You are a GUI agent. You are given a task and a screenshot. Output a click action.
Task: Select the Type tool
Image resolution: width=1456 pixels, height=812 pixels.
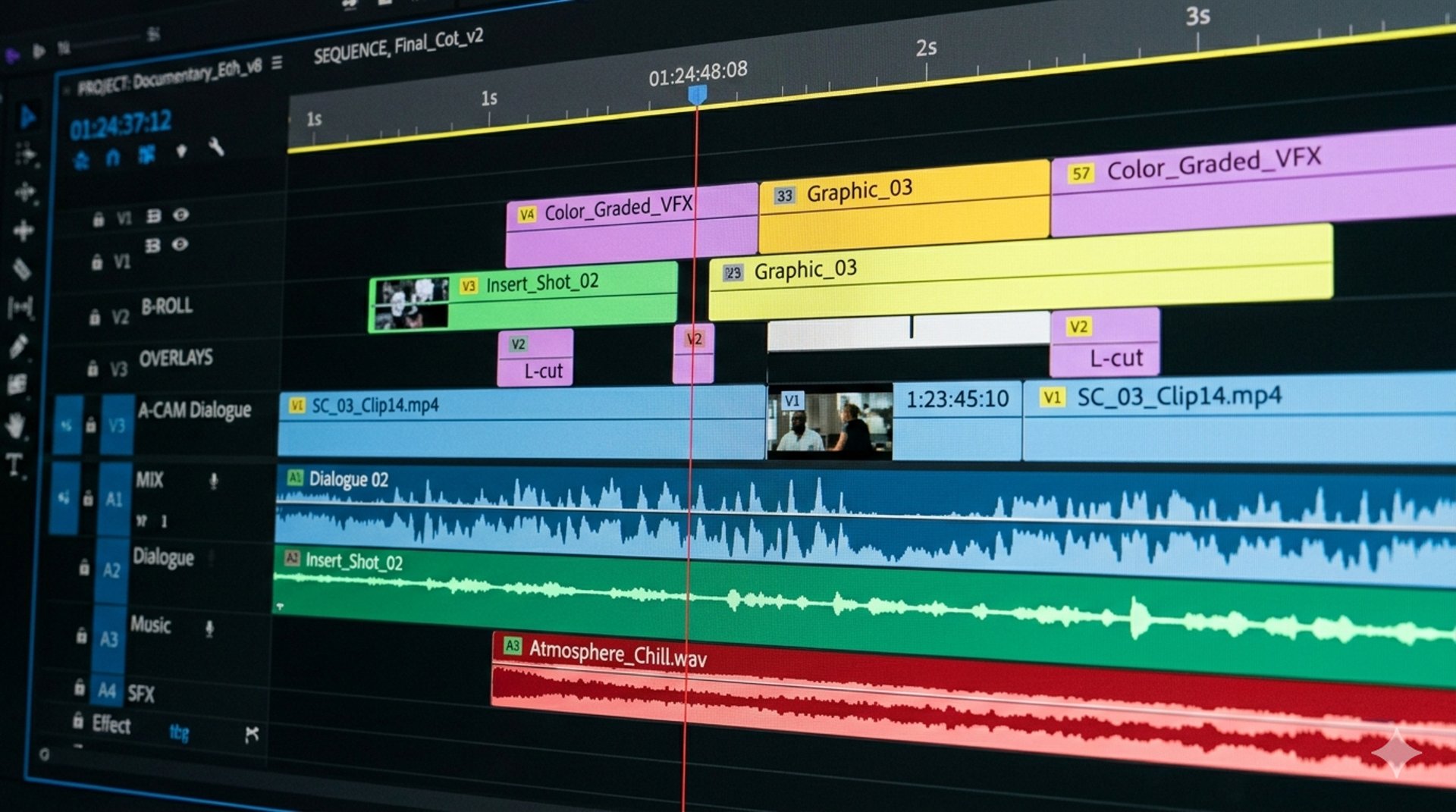pos(14,464)
